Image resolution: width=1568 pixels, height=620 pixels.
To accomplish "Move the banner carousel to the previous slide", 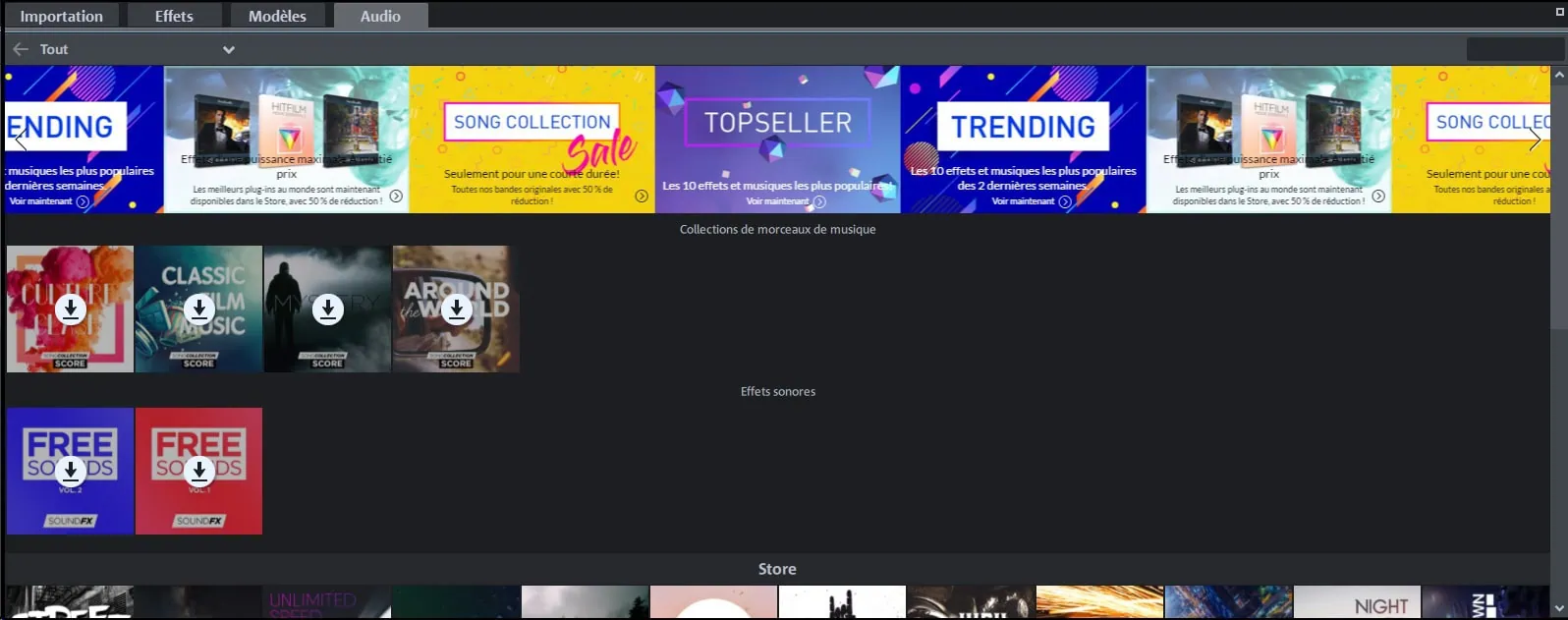I will point(21,141).
